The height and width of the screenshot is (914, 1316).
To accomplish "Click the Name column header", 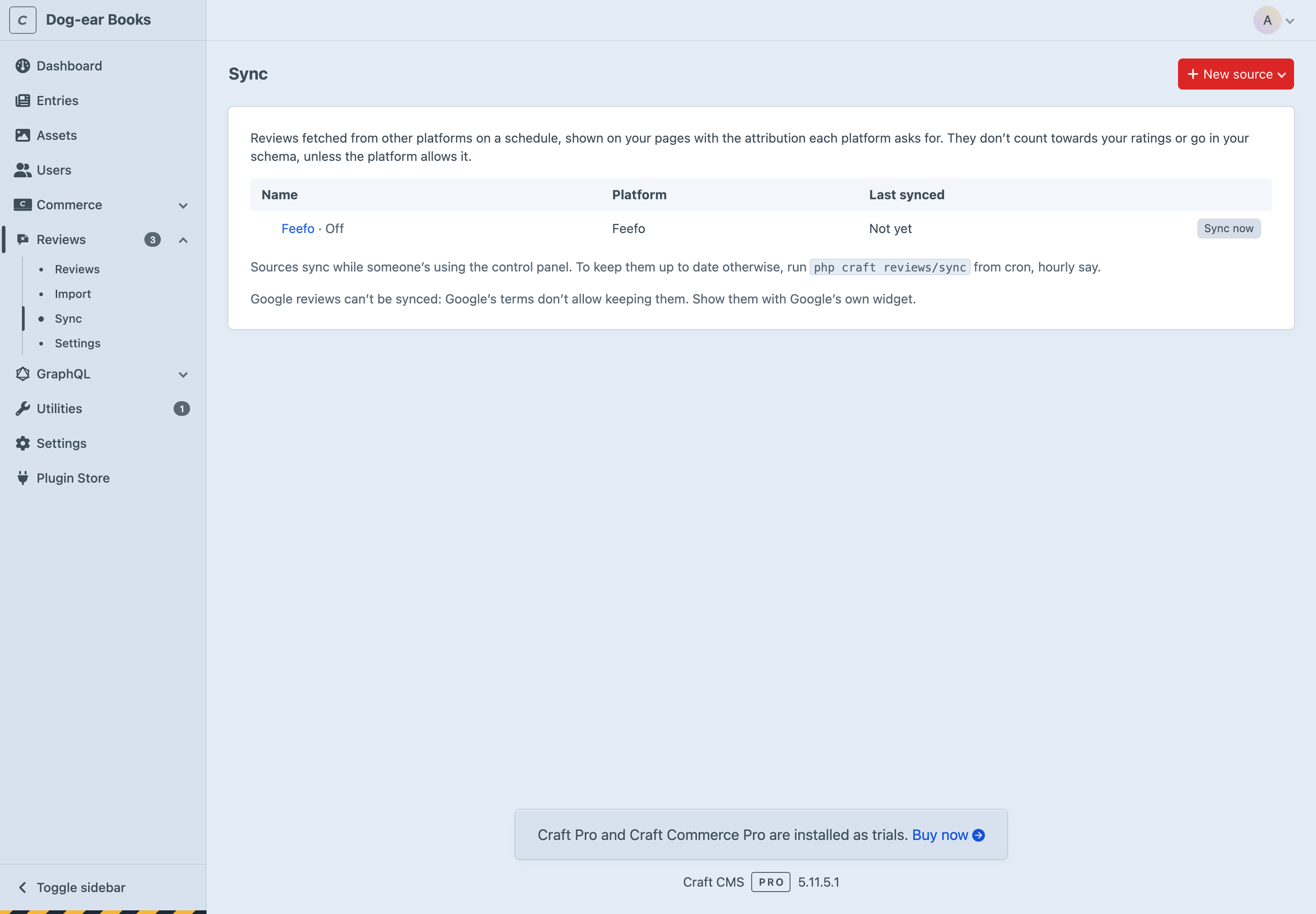I will [x=280, y=195].
